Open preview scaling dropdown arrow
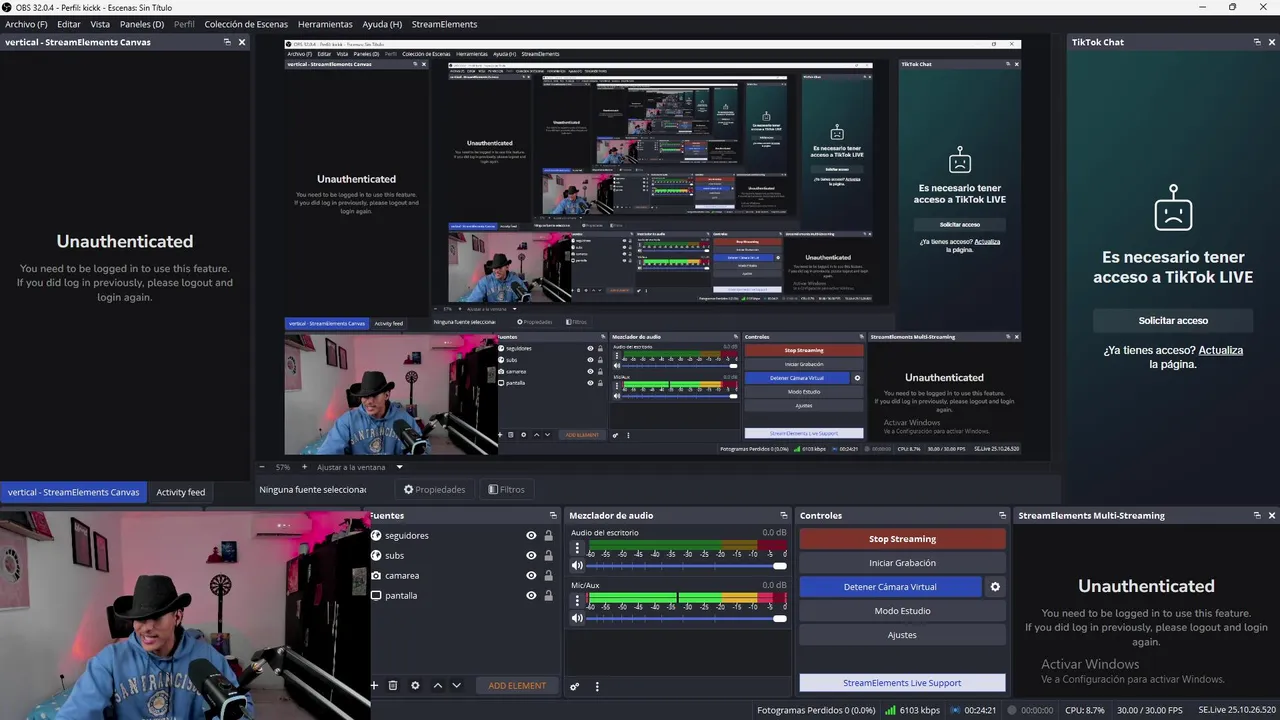 399,467
